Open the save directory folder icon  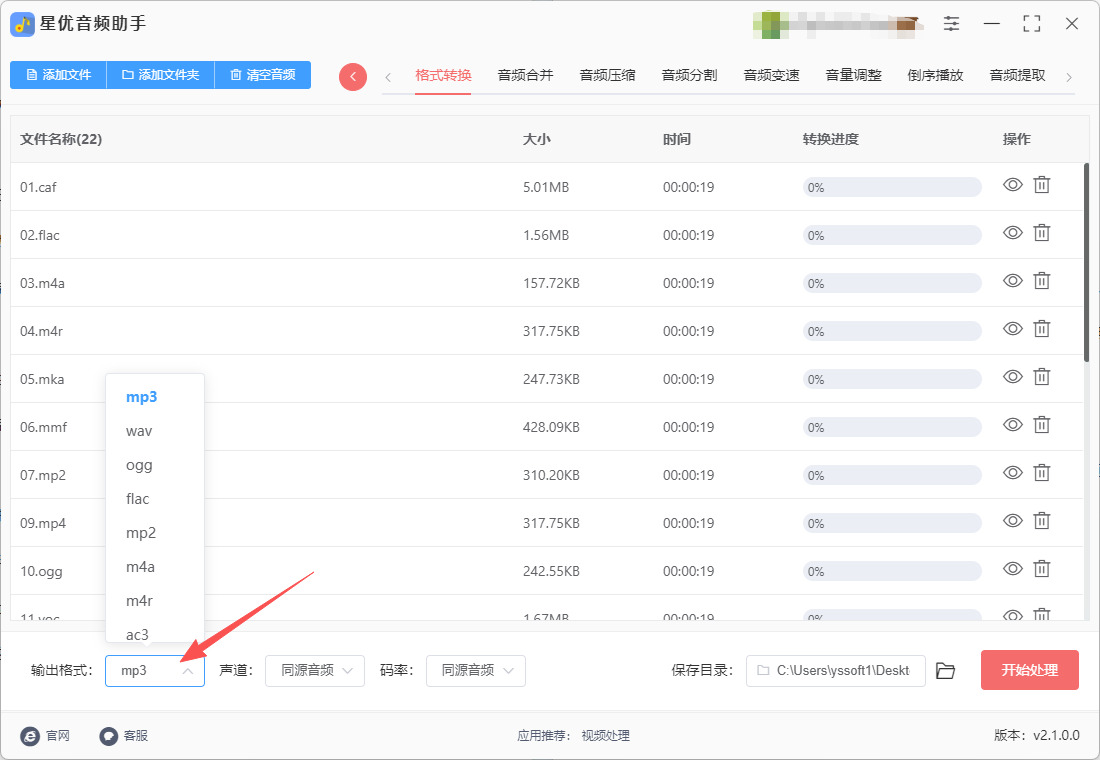pos(945,671)
